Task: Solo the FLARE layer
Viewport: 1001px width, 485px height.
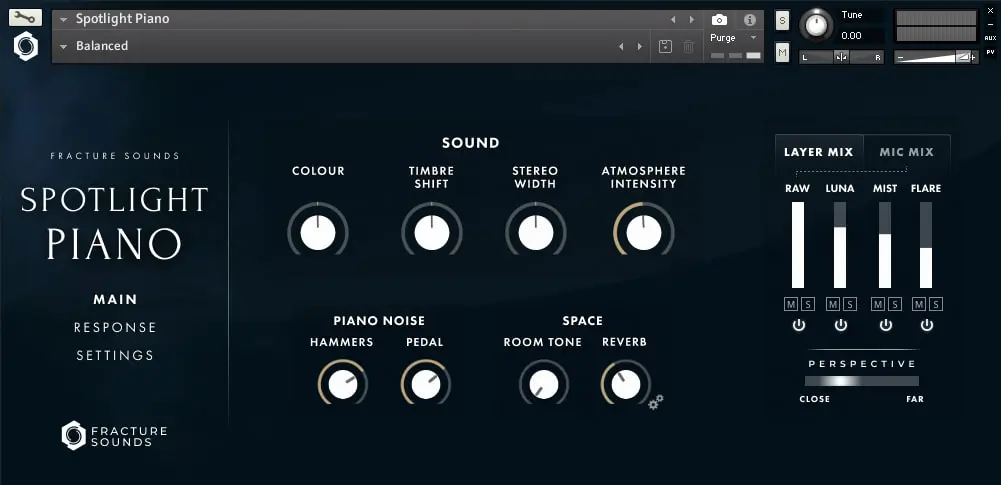Action: point(936,304)
